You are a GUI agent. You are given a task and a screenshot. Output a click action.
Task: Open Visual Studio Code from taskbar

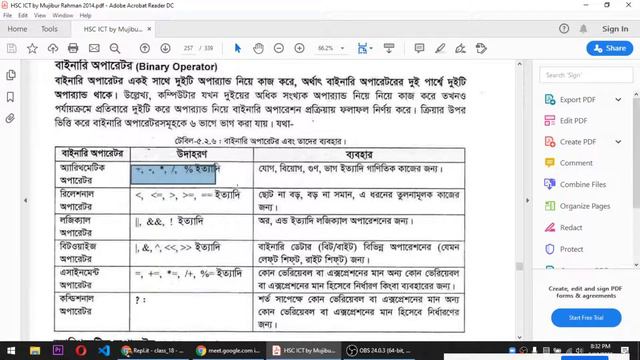tap(104, 351)
